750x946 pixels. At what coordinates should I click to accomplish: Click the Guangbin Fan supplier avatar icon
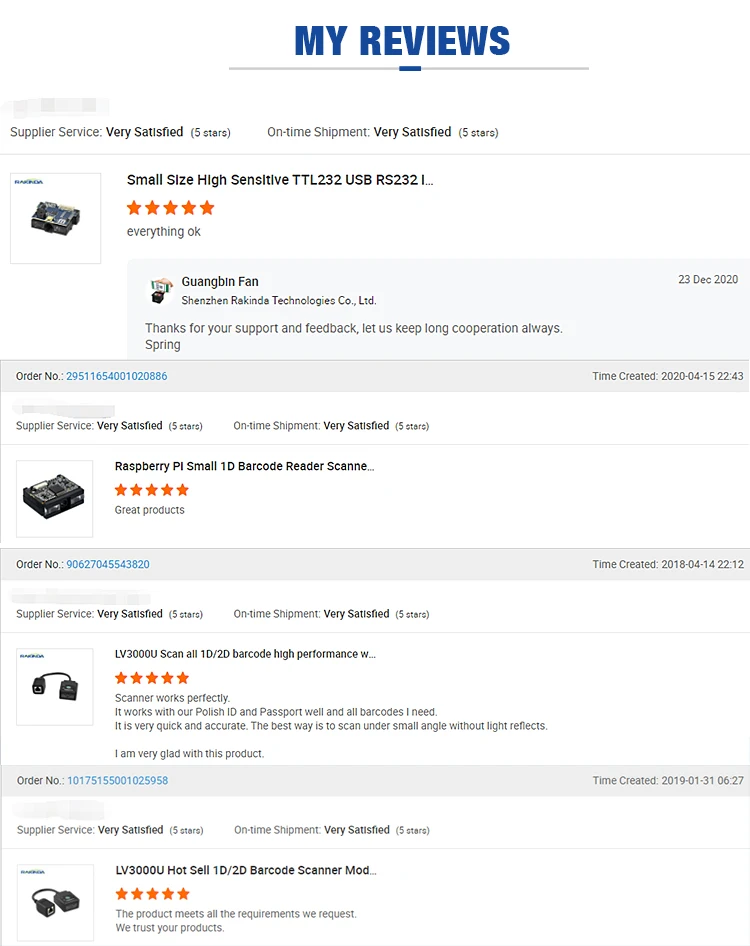tap(161, 291)
